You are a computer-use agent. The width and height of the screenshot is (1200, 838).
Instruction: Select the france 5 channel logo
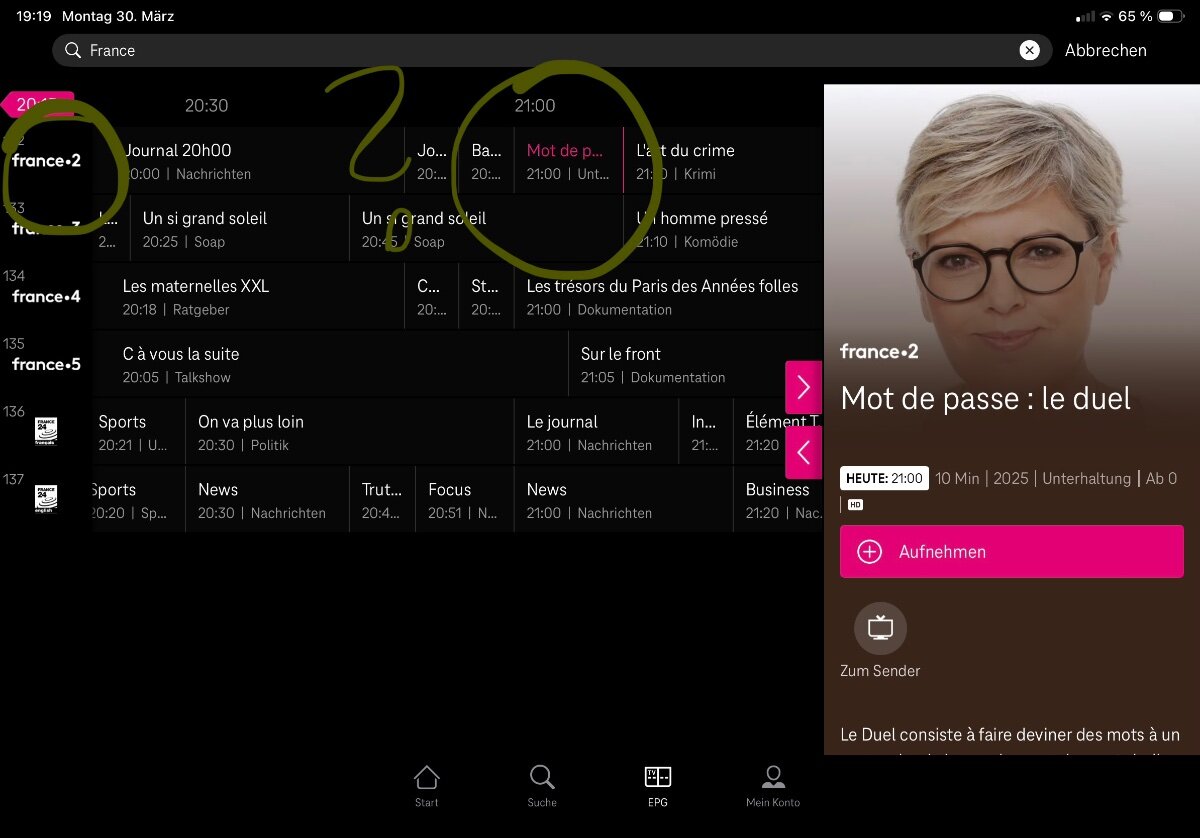46,365
